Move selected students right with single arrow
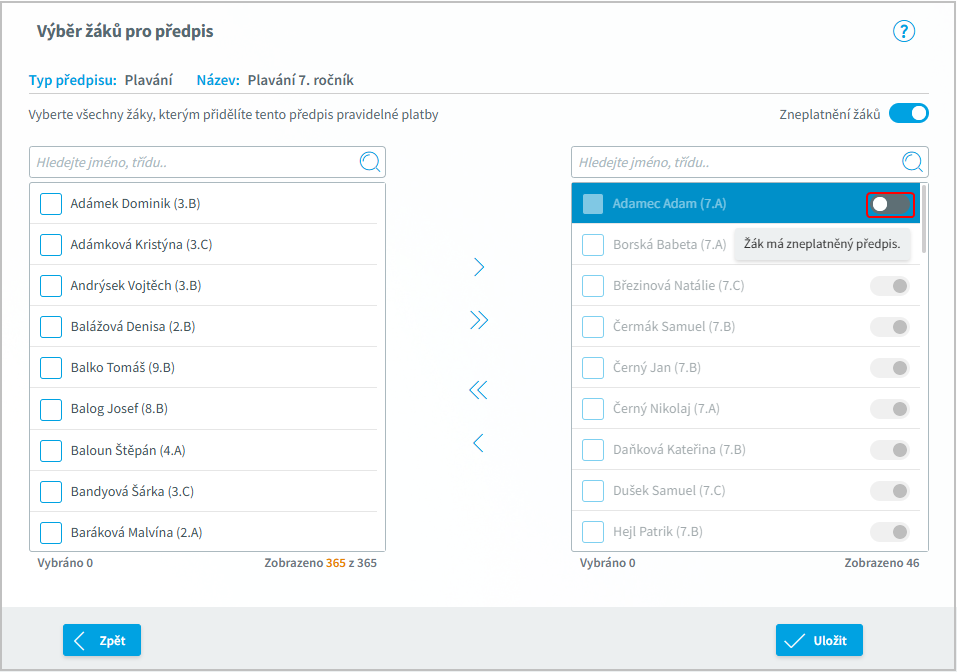The height and width of the screenshot is (672, 957). (x=479, y=267)
